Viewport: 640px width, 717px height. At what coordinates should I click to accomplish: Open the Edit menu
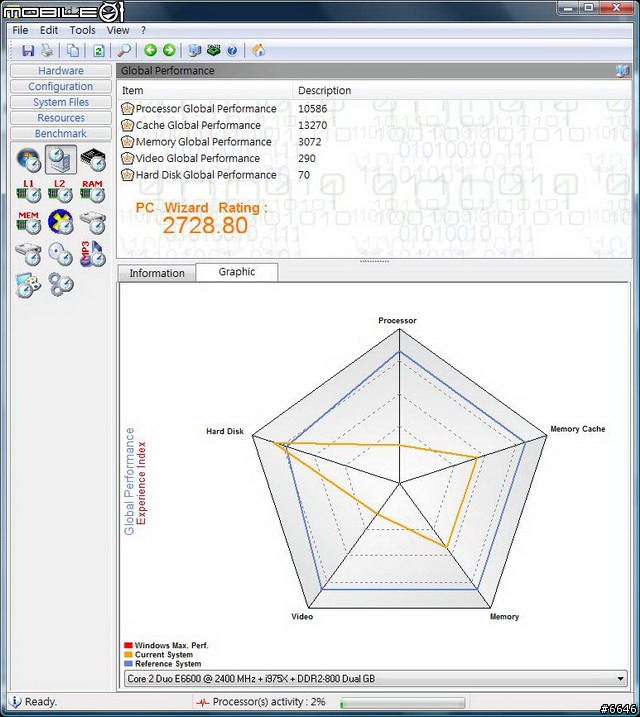(48, 30)
